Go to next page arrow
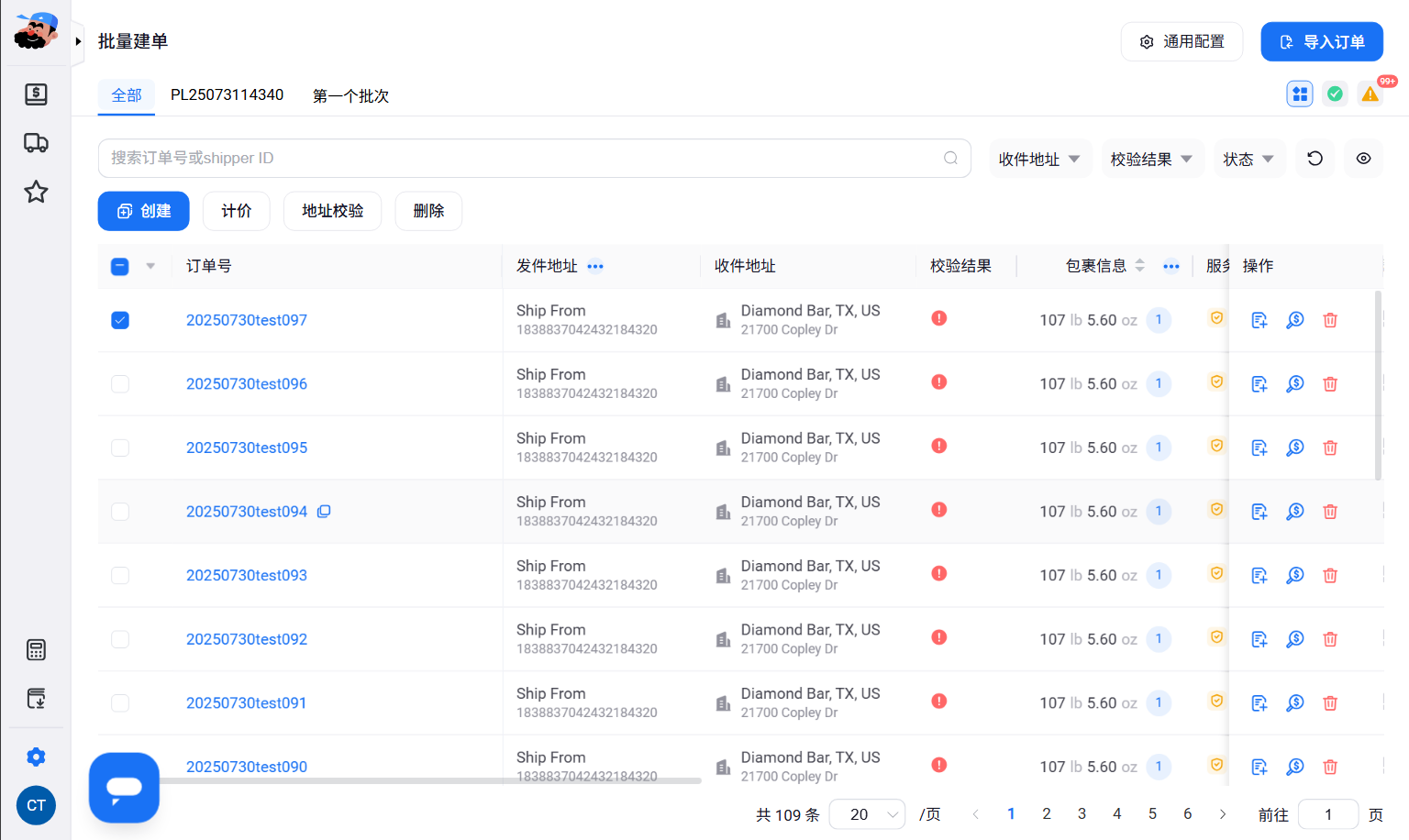The width and height of the screenshot is (1409, 840). [x=1223, y=814]
